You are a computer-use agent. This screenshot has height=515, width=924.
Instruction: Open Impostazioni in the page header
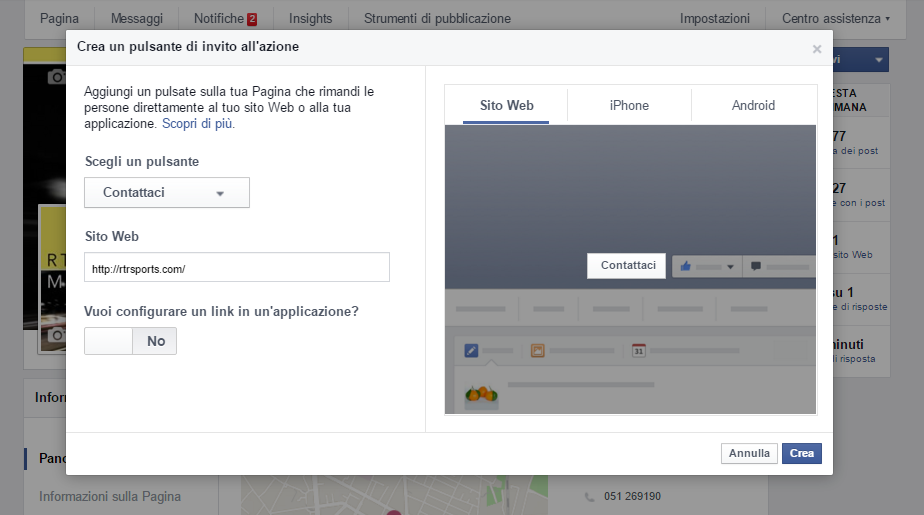point(715,18)
